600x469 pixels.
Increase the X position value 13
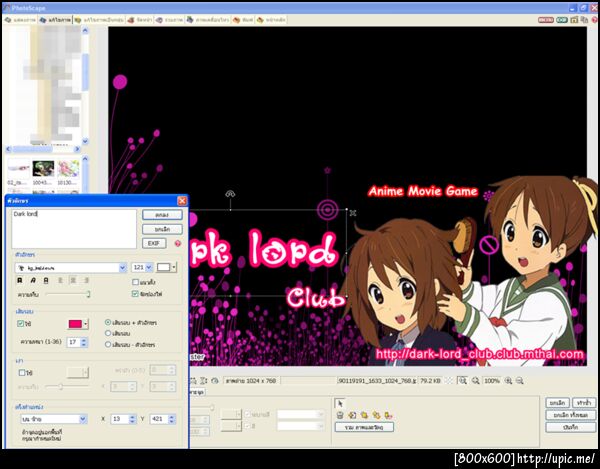point(132,417)
